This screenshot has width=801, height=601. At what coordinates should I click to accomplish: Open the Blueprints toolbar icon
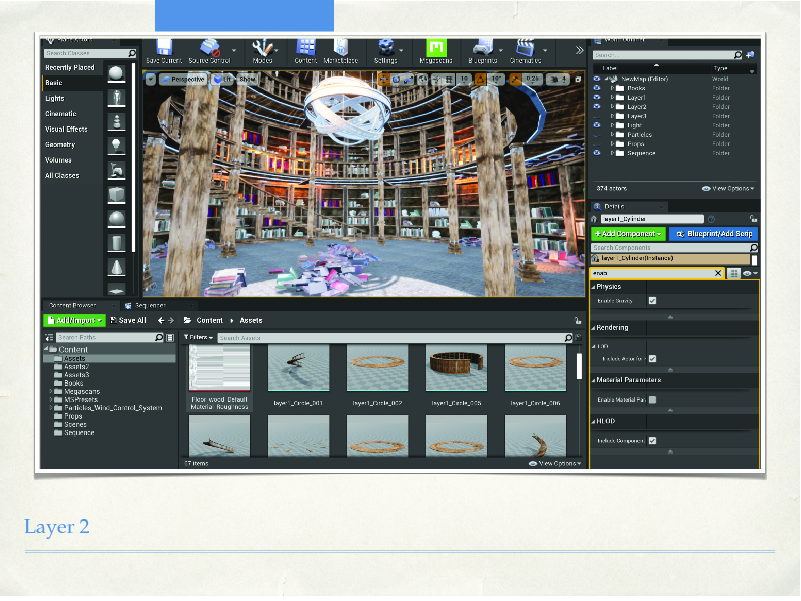[482, 49]
